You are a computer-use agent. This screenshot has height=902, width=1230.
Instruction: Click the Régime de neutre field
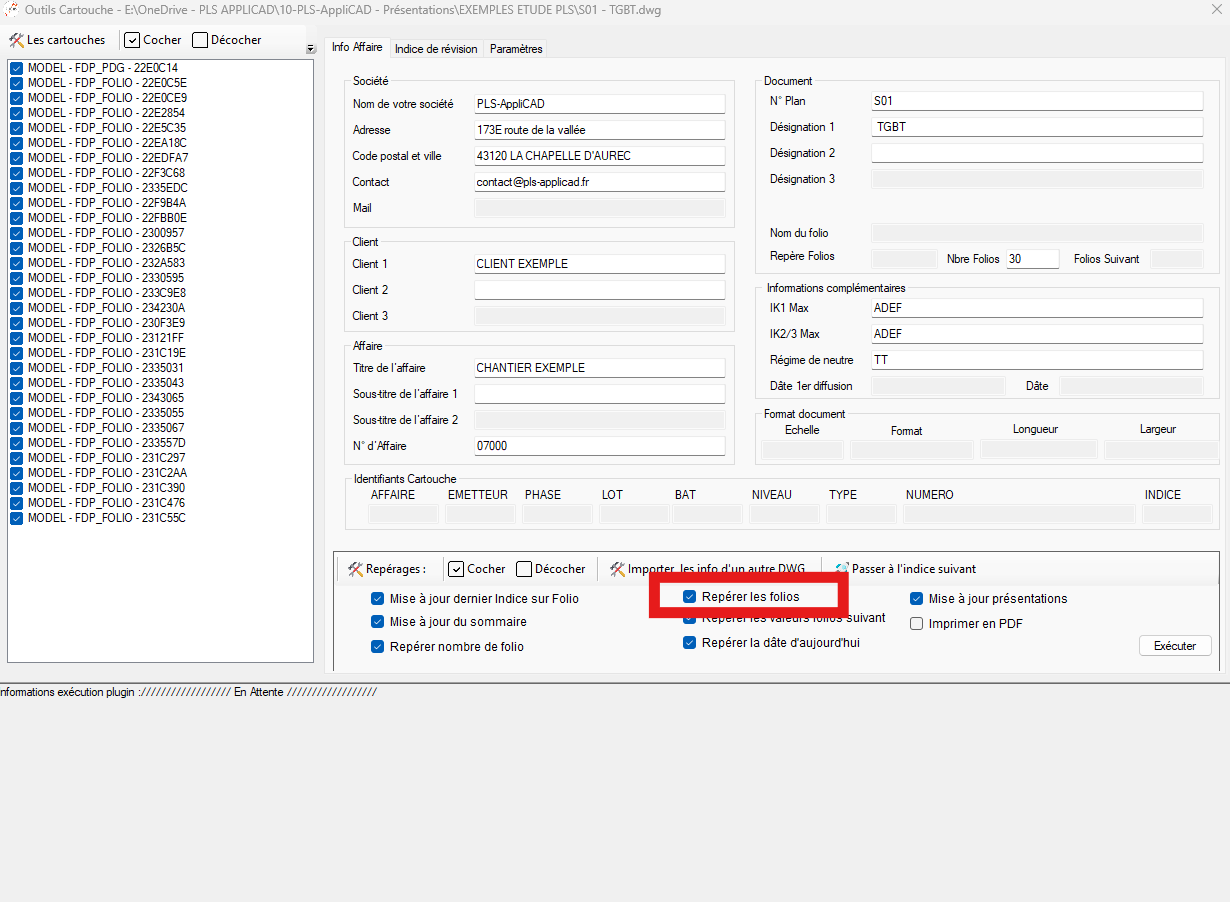pyautogui.click(x=1036, y=360)
